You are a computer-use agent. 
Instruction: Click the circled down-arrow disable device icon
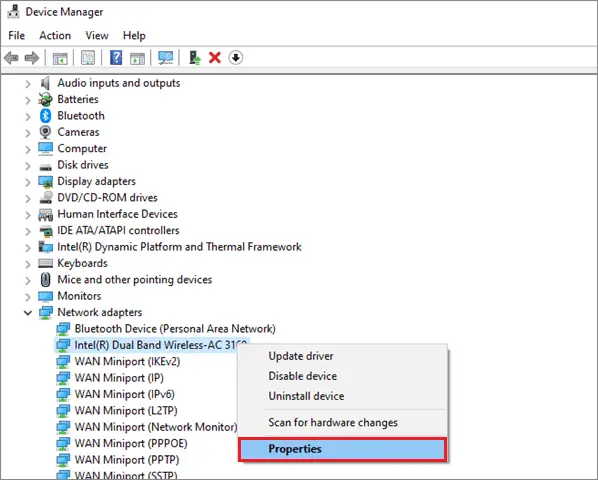pos(236,58)
